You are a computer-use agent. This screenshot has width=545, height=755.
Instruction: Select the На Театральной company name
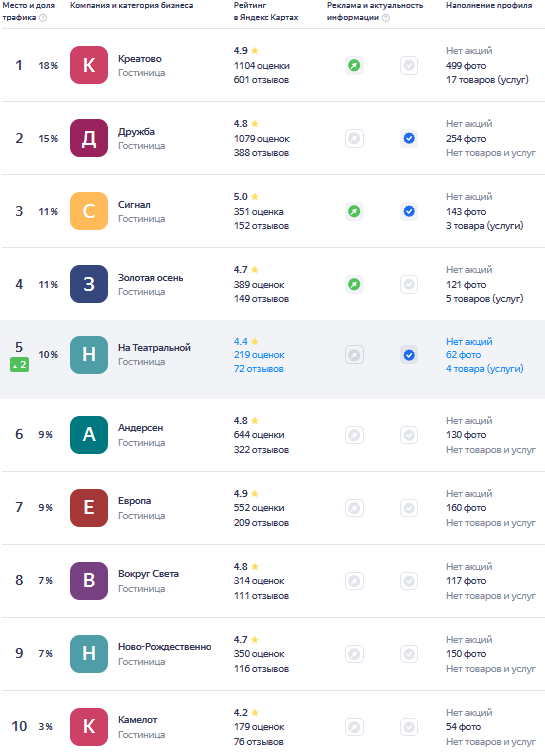pos(154,348)
